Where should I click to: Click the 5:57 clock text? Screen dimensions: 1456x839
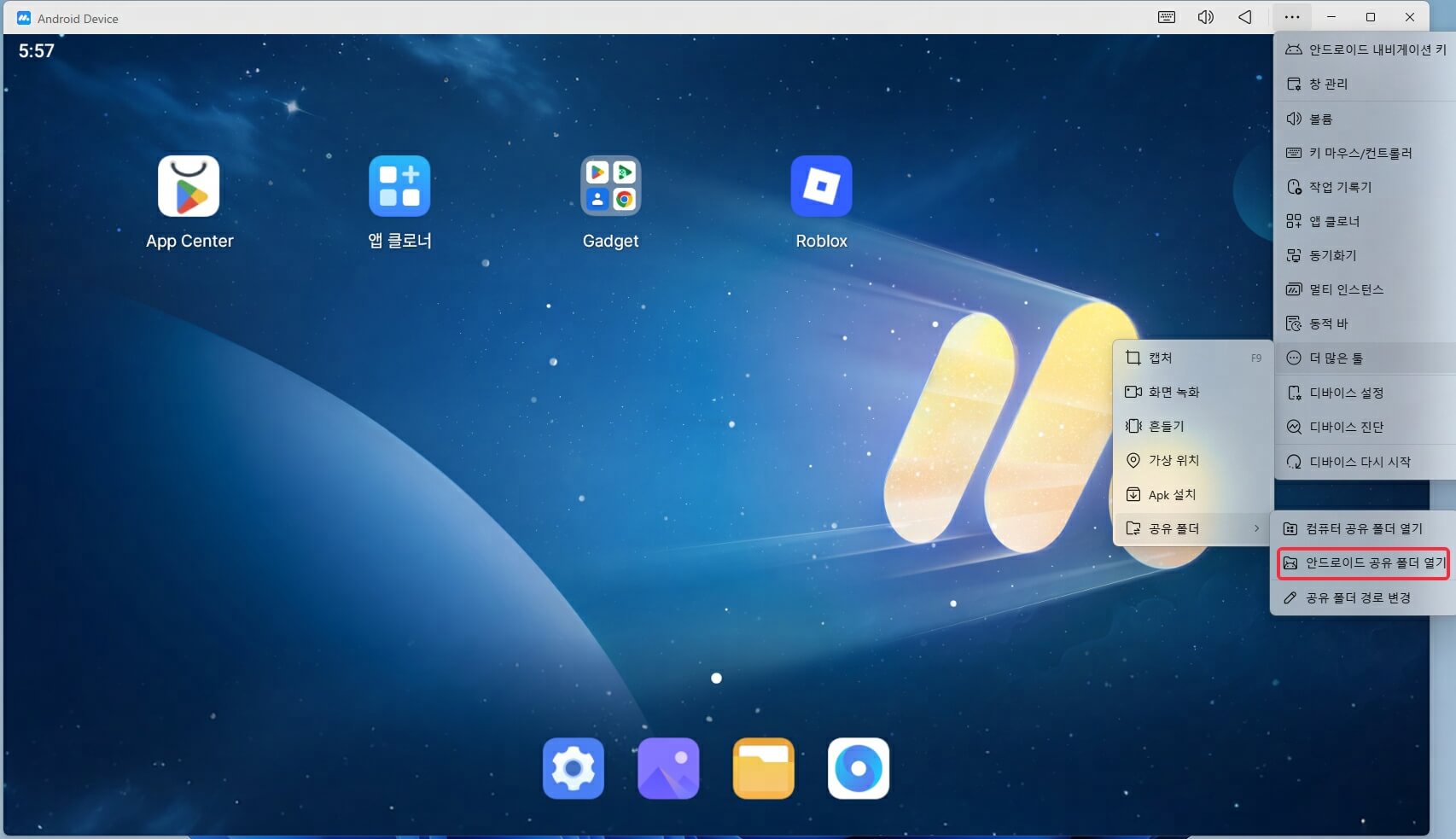coord(37,51)
